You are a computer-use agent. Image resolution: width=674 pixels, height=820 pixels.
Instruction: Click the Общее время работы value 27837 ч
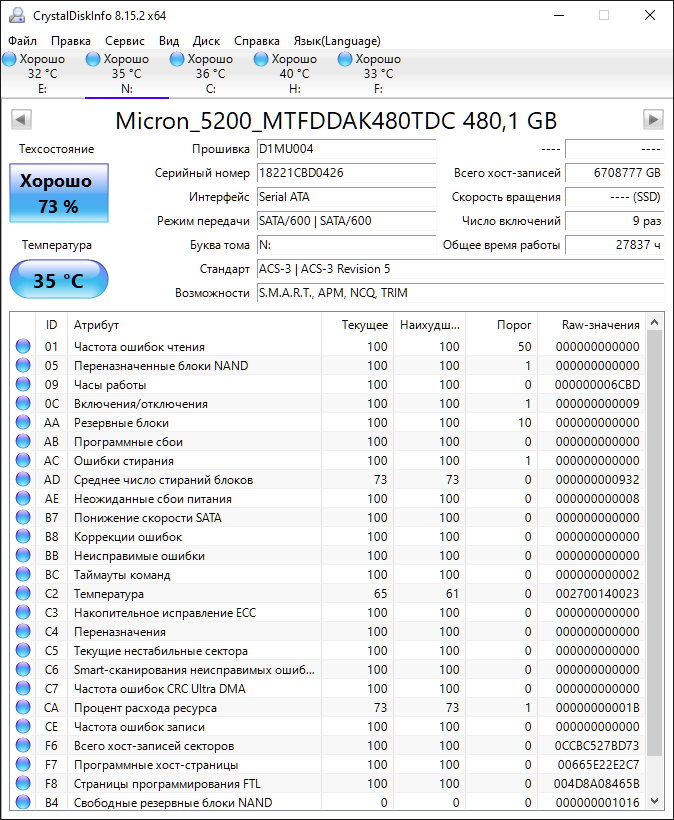(x=614, y=245)
